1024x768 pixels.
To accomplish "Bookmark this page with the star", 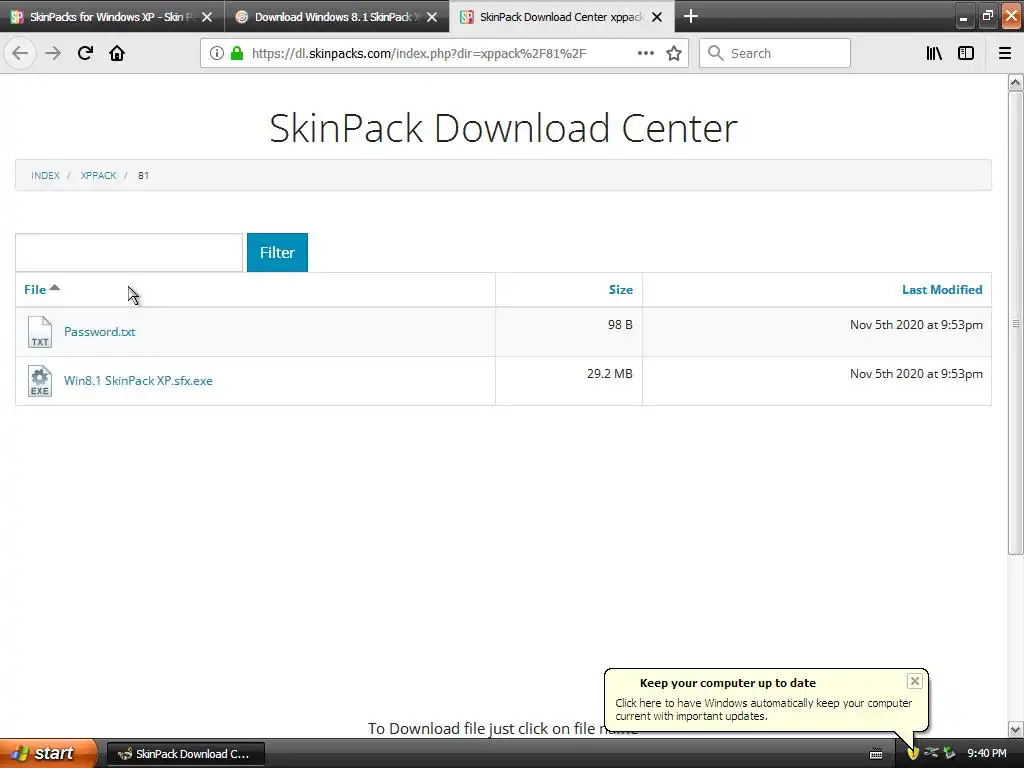I will 674,54.
